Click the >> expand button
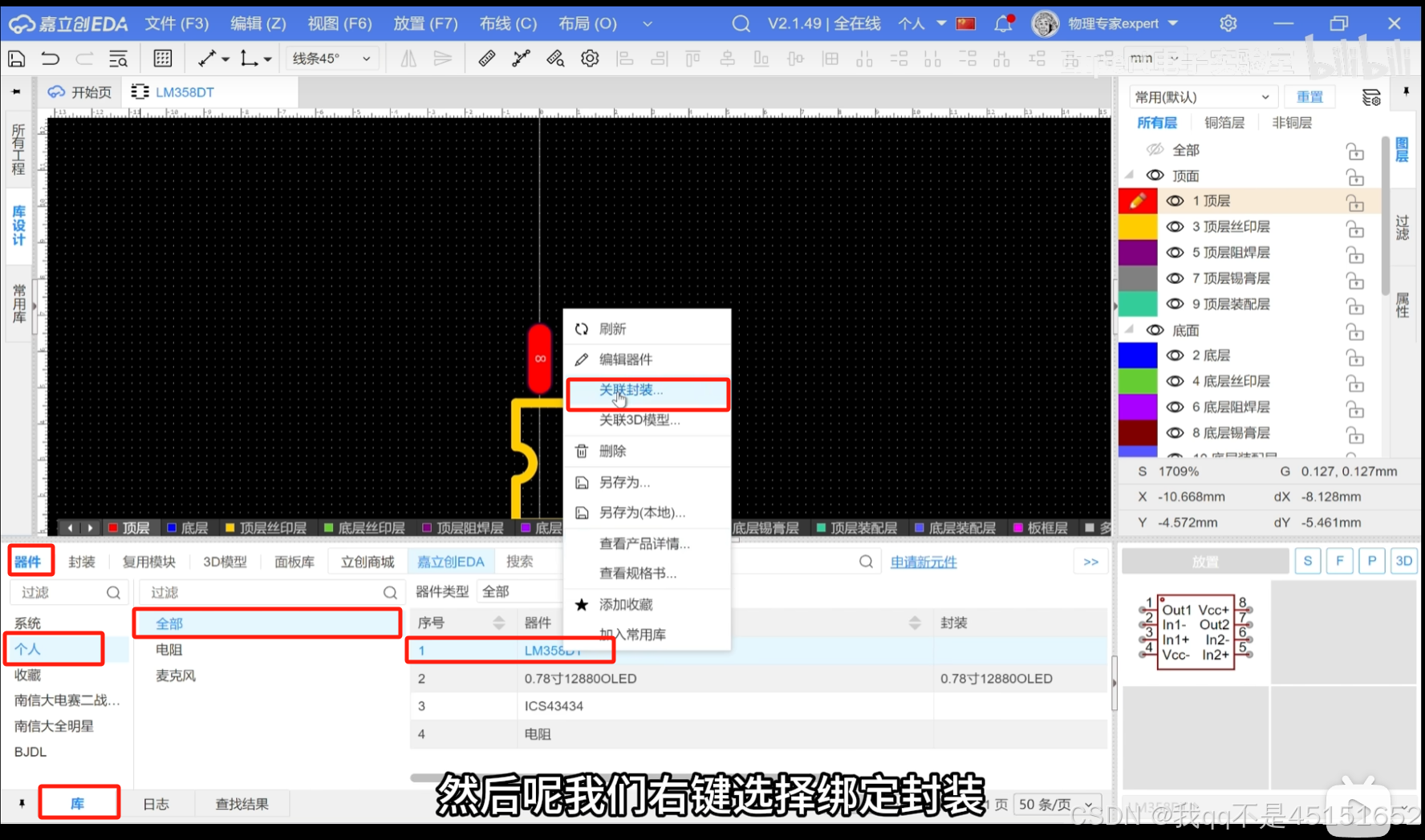 coord(1090,562)
